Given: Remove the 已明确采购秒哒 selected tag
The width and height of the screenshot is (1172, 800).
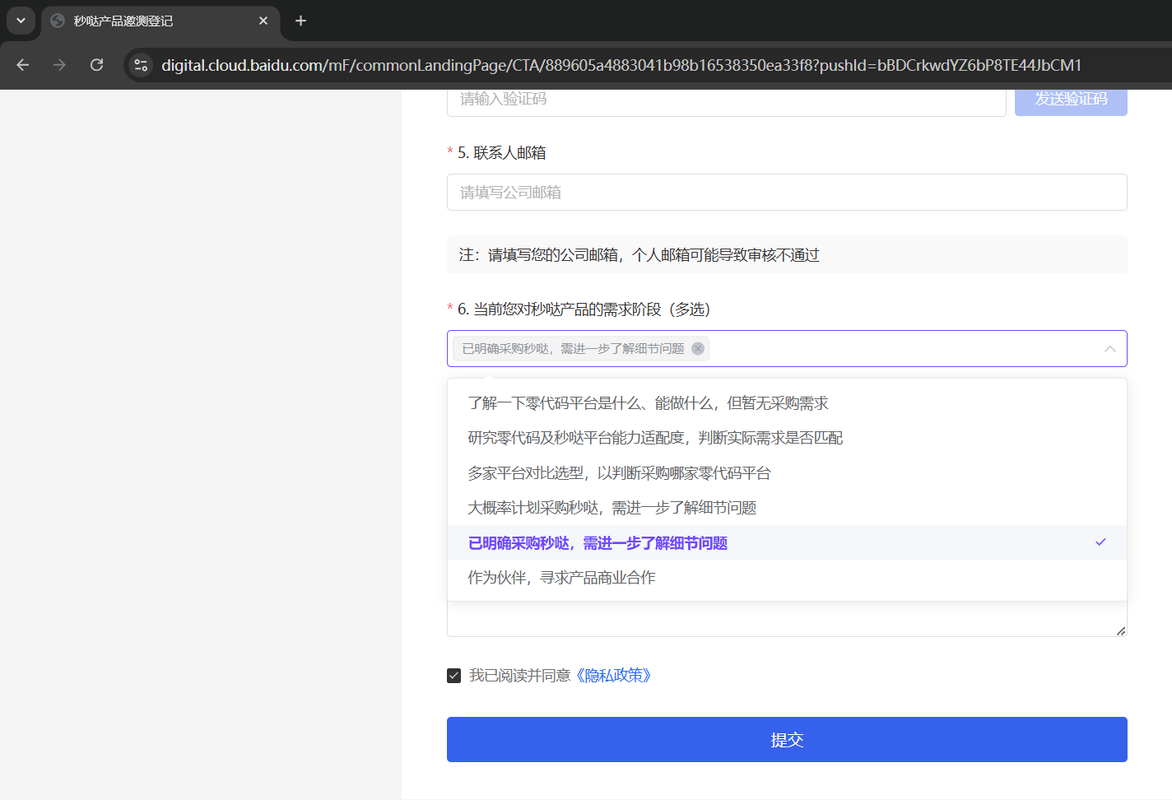Looking at the screenshot, I should 697,348.
